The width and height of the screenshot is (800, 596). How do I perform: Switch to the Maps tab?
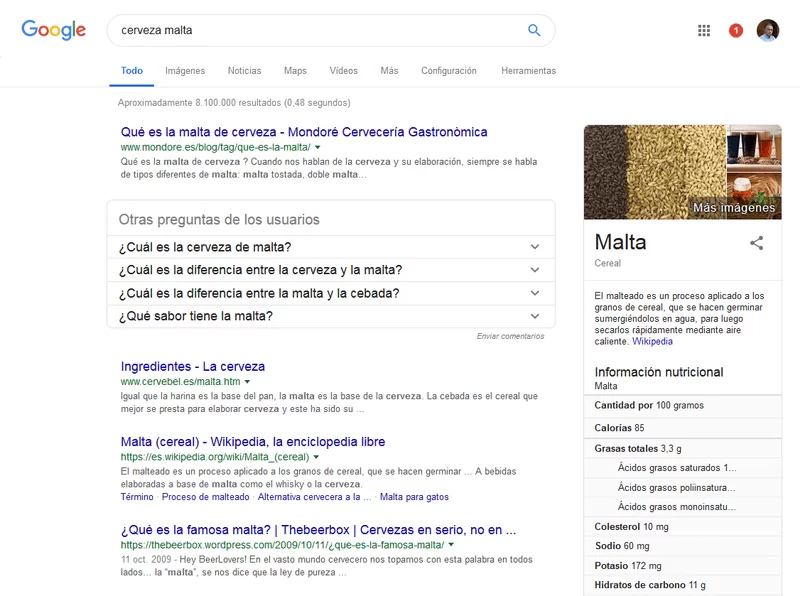295,70
